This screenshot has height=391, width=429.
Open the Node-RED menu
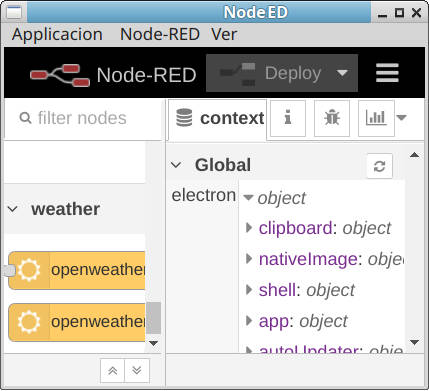(160, 34)
